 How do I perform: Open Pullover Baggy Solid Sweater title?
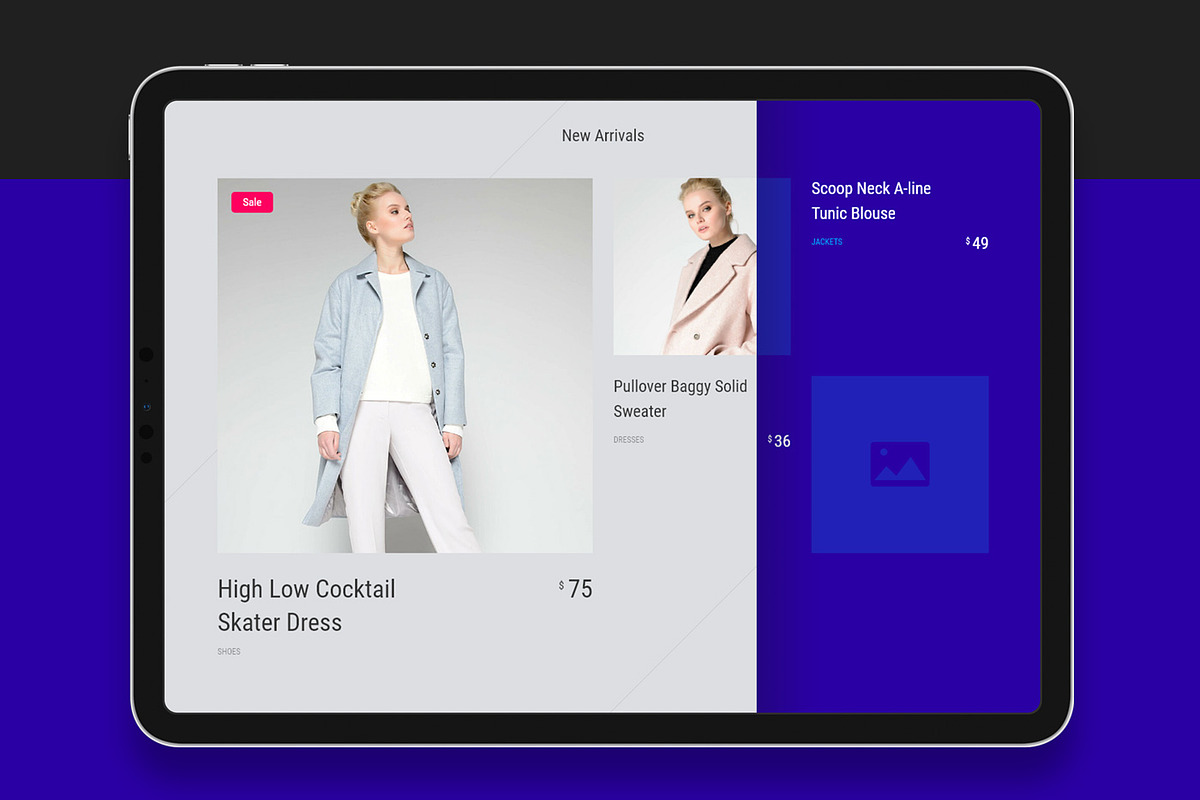click(681, 398)
